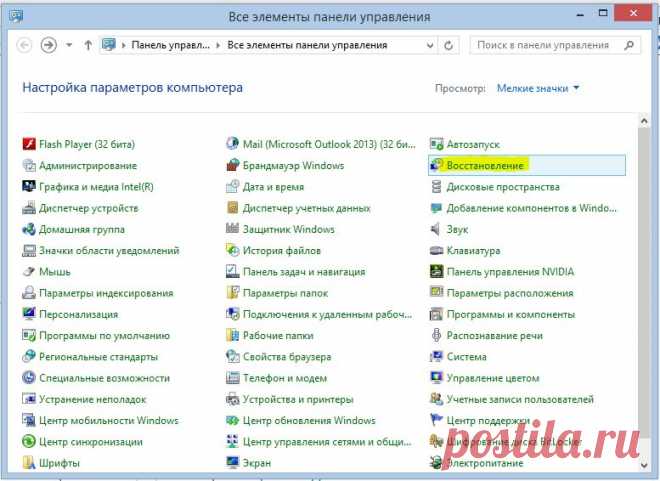Viewport: 660px width, 481px height.
Task: Open the Мелкие значки view dropdown
Action: pyautogui.click(x=538, y=88)
